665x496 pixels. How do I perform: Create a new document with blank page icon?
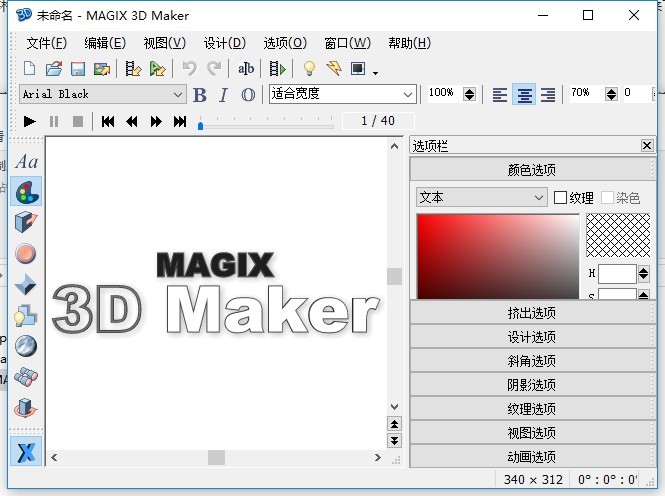coord(30,68)
